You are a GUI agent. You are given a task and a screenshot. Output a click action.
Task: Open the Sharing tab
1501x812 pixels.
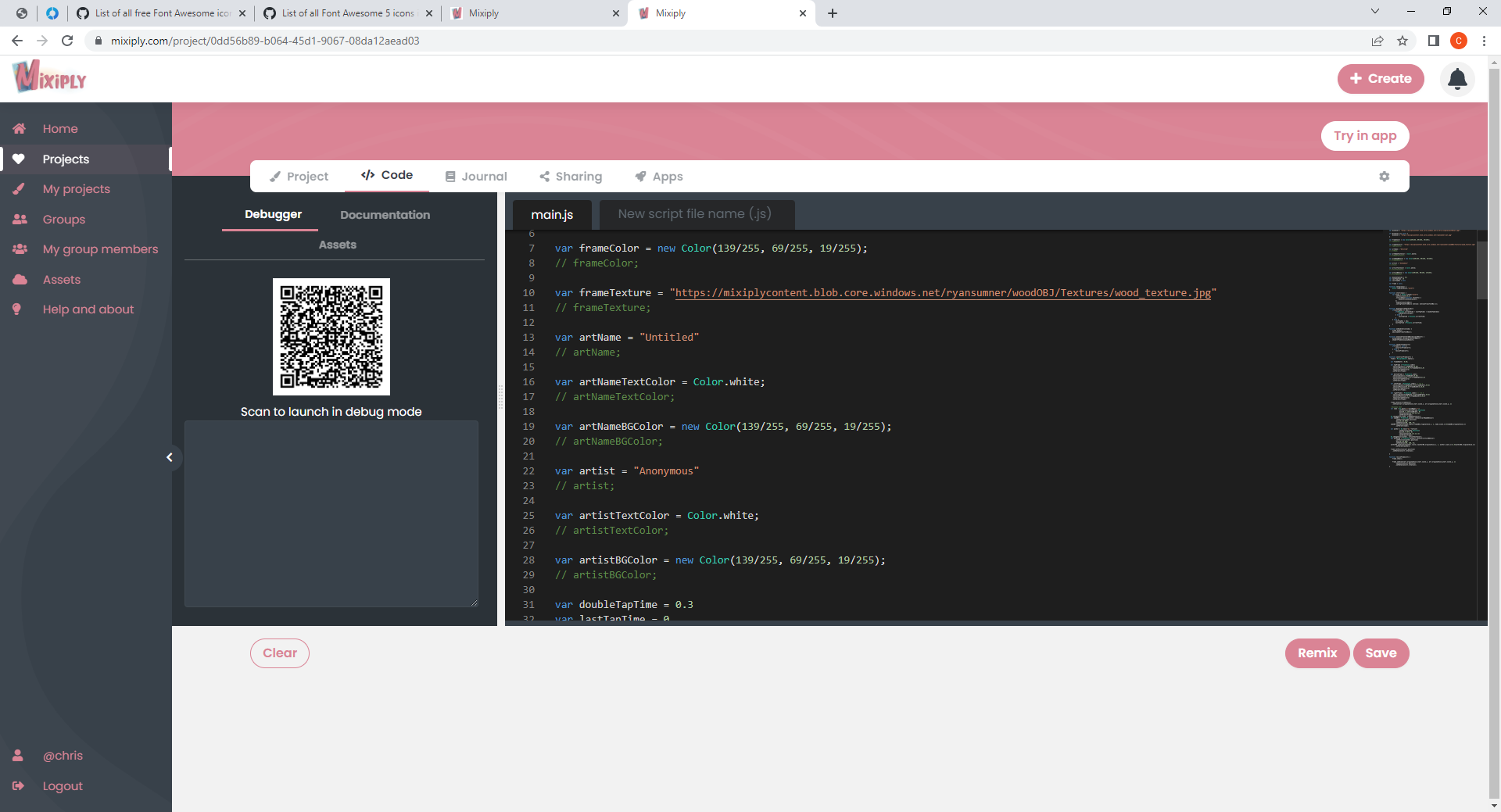(x=571, y=177)
